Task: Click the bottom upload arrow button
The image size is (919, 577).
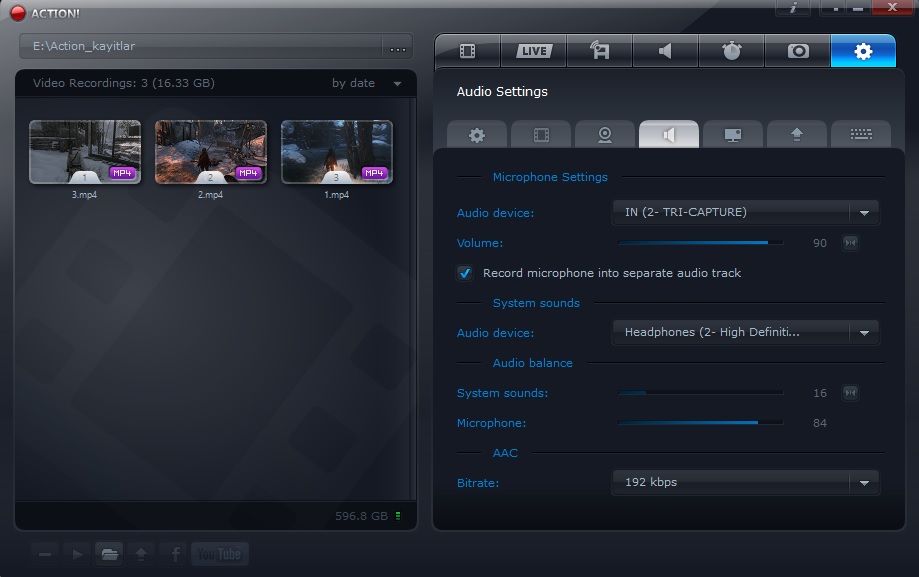Action: [x=141, y=554]
